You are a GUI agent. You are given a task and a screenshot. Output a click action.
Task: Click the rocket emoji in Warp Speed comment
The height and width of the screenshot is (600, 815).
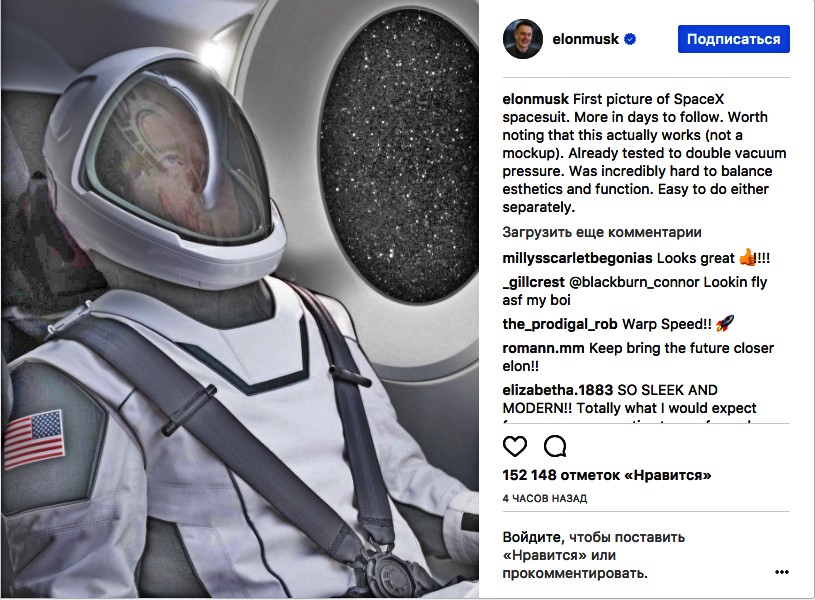725,323
